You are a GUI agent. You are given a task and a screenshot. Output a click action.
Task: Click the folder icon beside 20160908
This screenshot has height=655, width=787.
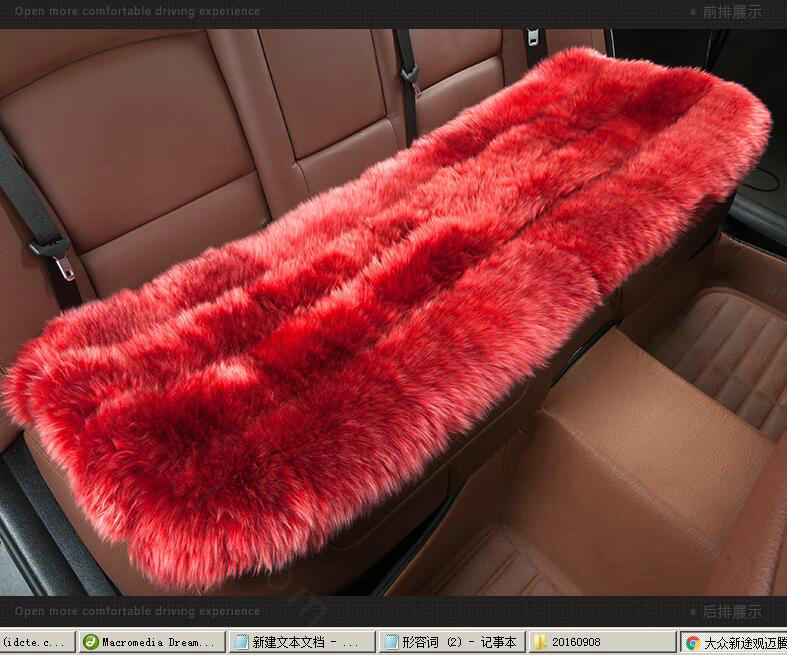[x=540, y=642]
